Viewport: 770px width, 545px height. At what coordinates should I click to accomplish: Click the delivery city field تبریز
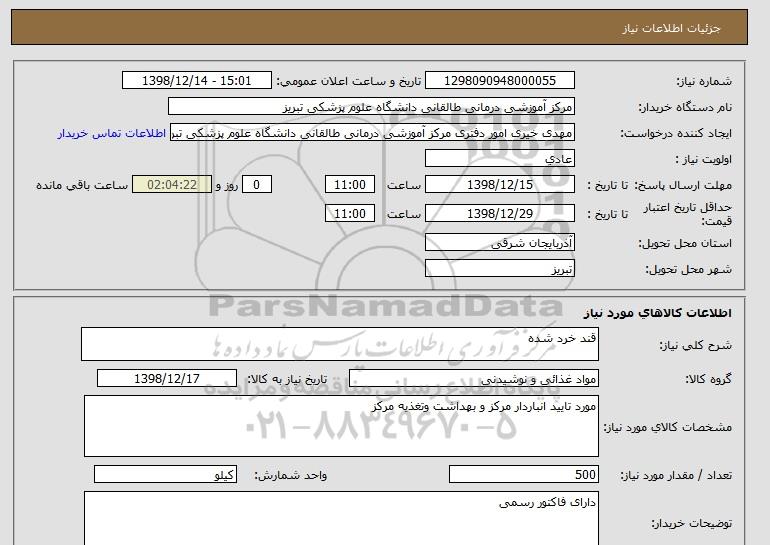500,269
